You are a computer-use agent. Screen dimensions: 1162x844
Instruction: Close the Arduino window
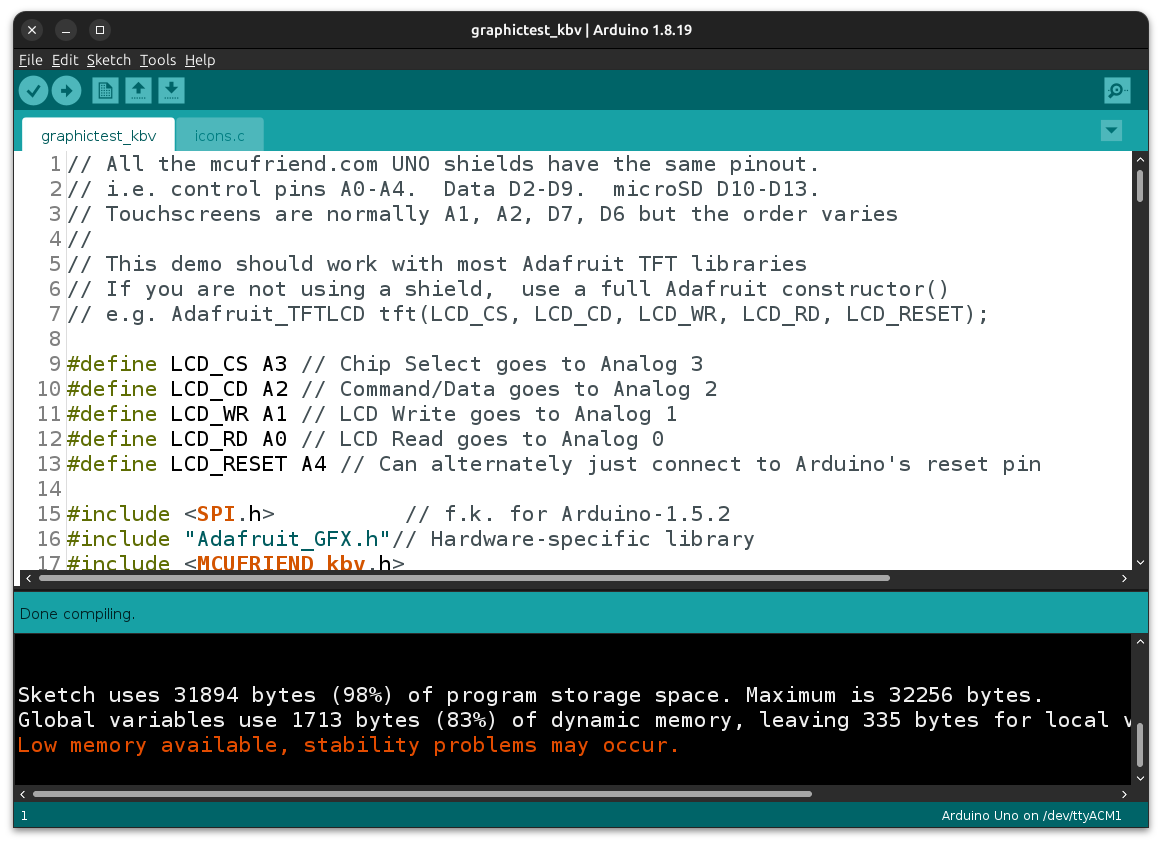tap(32, 30)
